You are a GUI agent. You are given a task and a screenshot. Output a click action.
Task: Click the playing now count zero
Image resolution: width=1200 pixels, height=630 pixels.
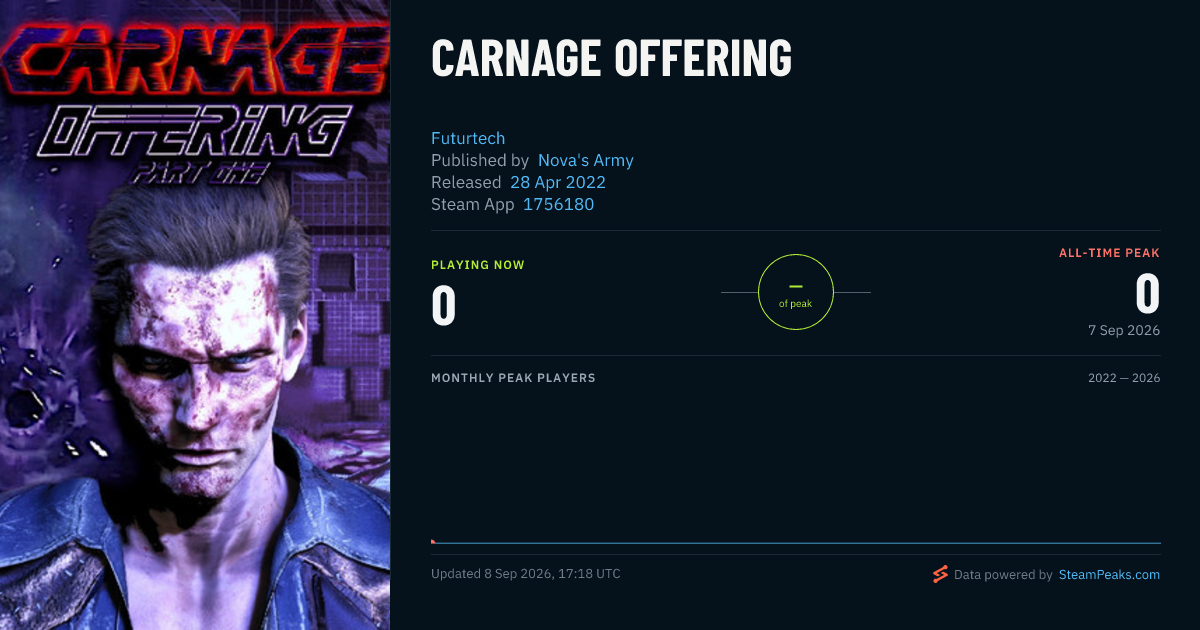click(444, 306)
